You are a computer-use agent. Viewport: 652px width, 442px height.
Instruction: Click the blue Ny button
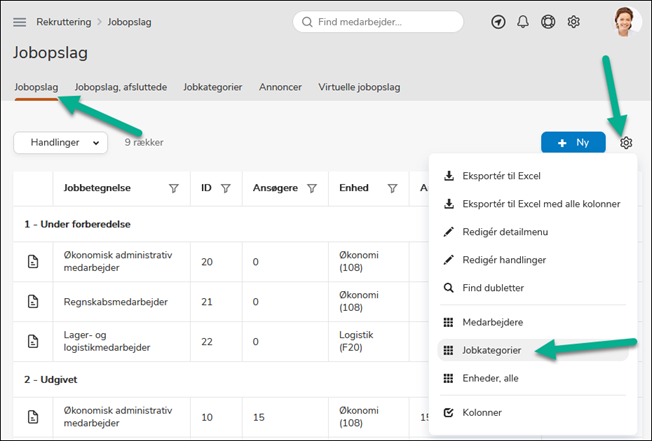(x=573, y=143)
